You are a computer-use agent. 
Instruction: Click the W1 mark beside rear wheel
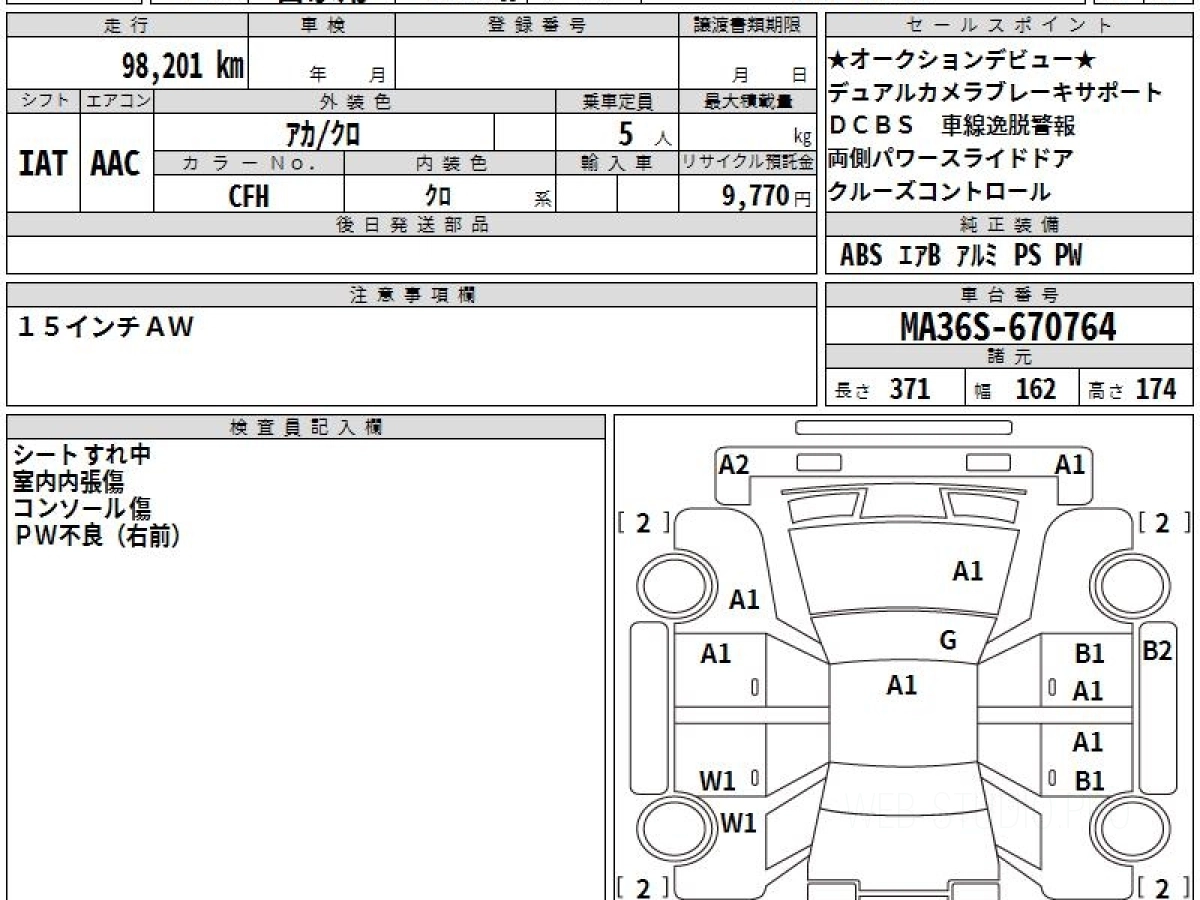[x=738, y=823]
